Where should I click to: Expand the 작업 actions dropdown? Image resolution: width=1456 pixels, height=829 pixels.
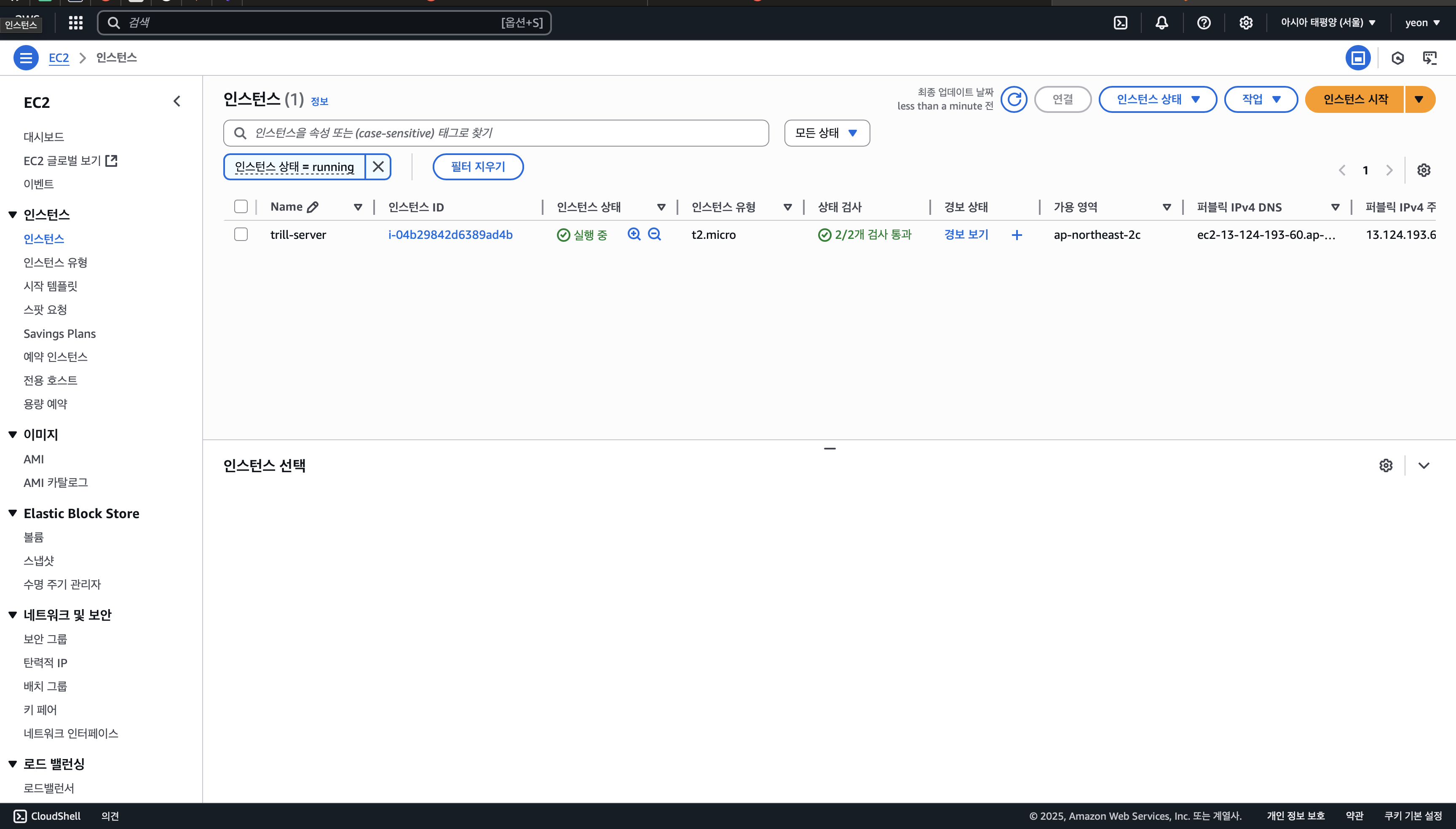(1261, 100)
